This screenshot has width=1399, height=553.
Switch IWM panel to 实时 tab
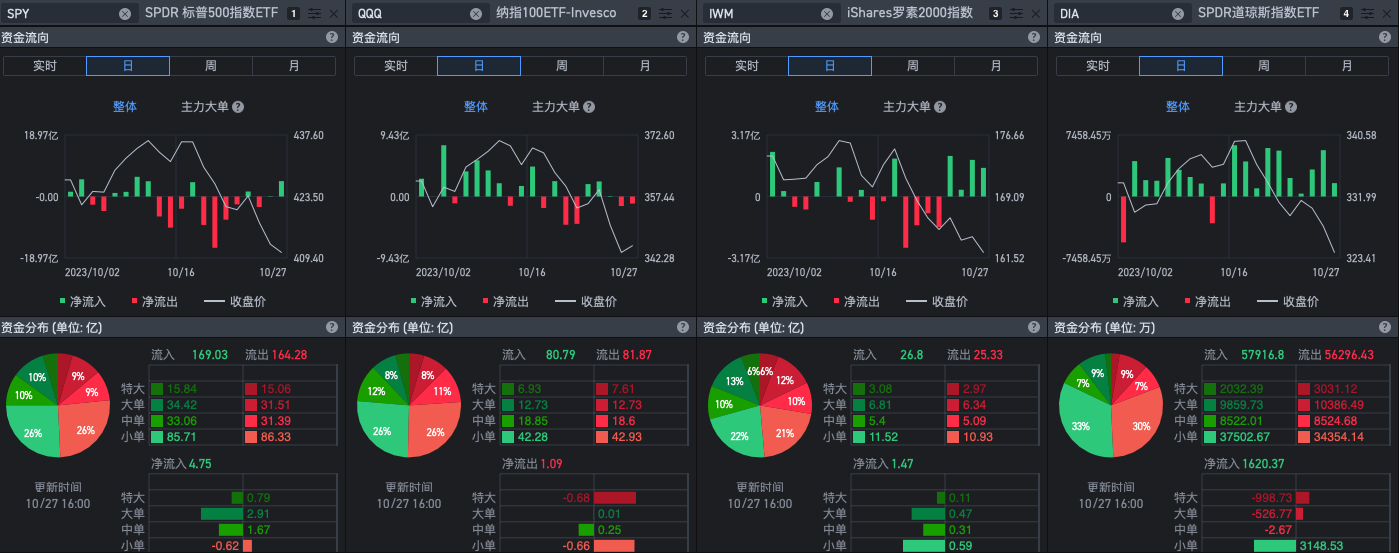pyautogui.click(x=747, y=66)
